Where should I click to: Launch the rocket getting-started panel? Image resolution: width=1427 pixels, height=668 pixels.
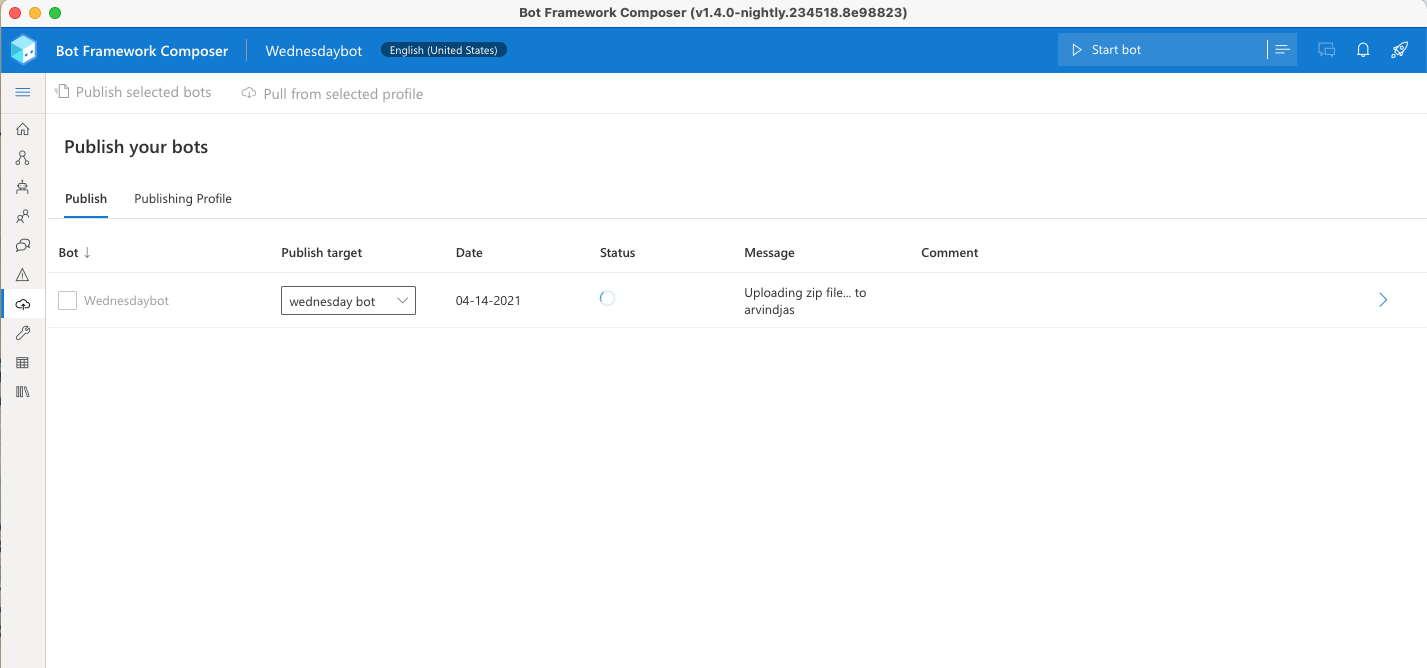(x=1398, y=49)
